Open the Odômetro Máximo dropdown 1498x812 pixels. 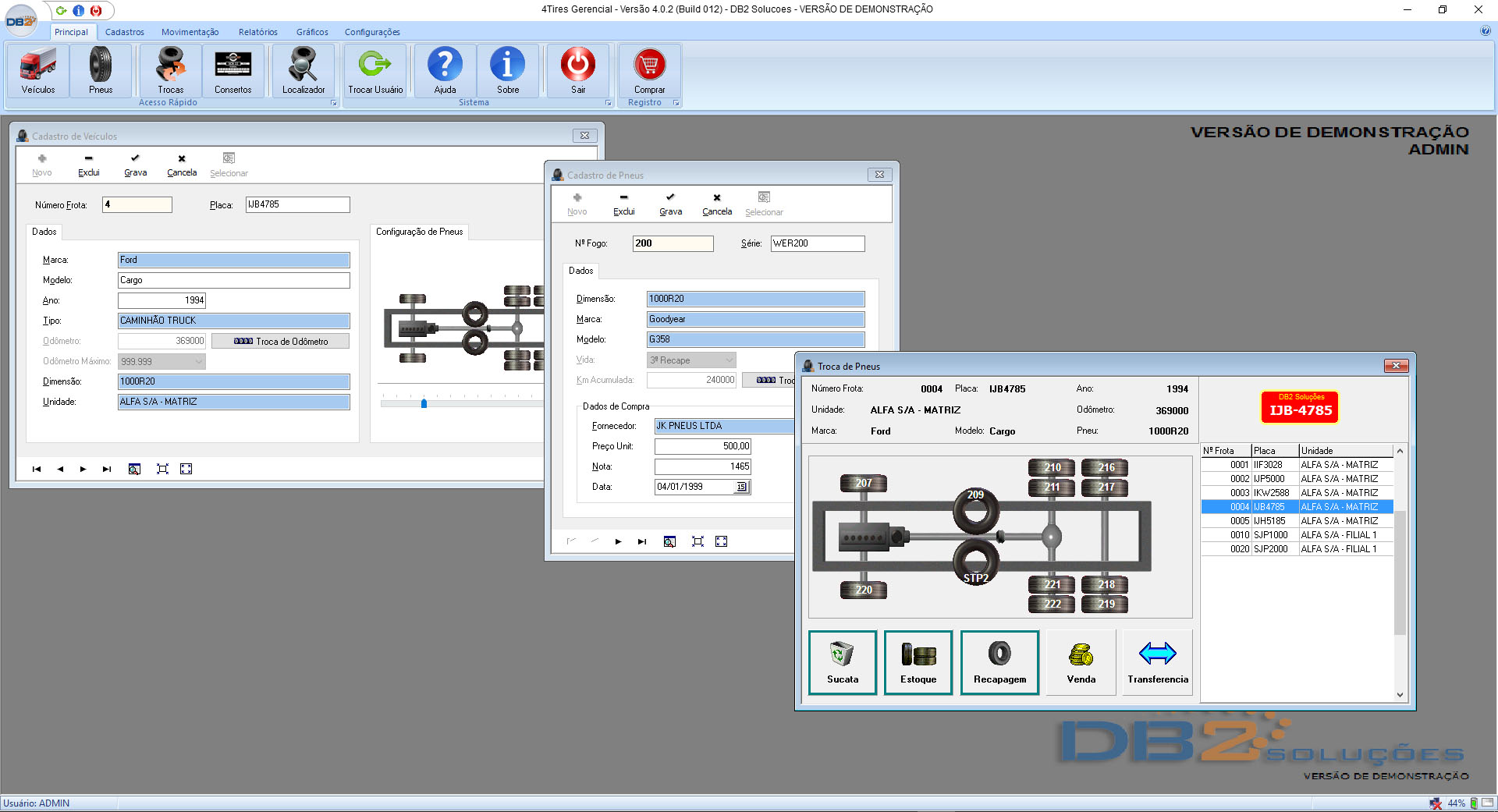coord(199,362)
